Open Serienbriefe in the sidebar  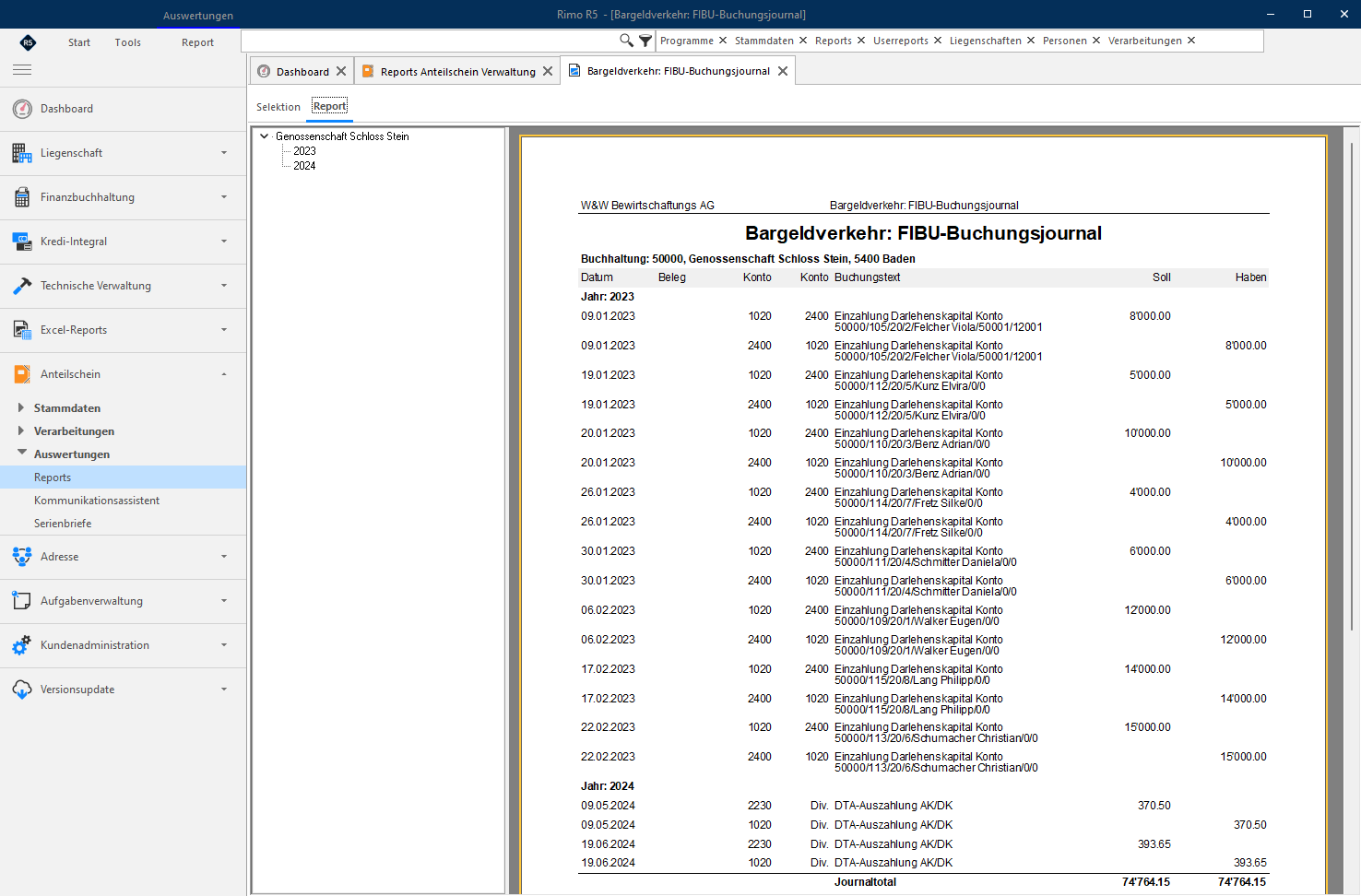point(63,524)
